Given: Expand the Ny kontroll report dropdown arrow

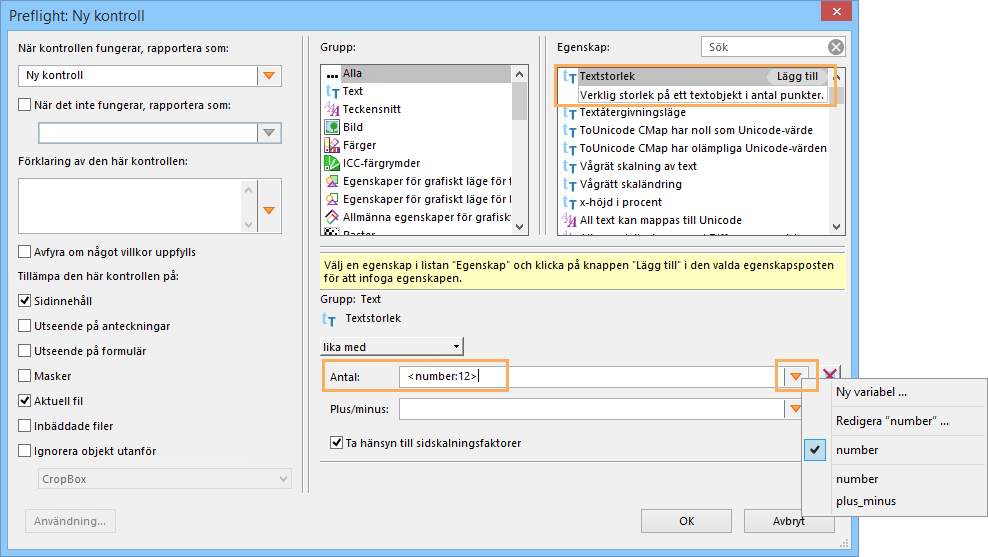Looking at the screenshot, I should click(268, 76).
